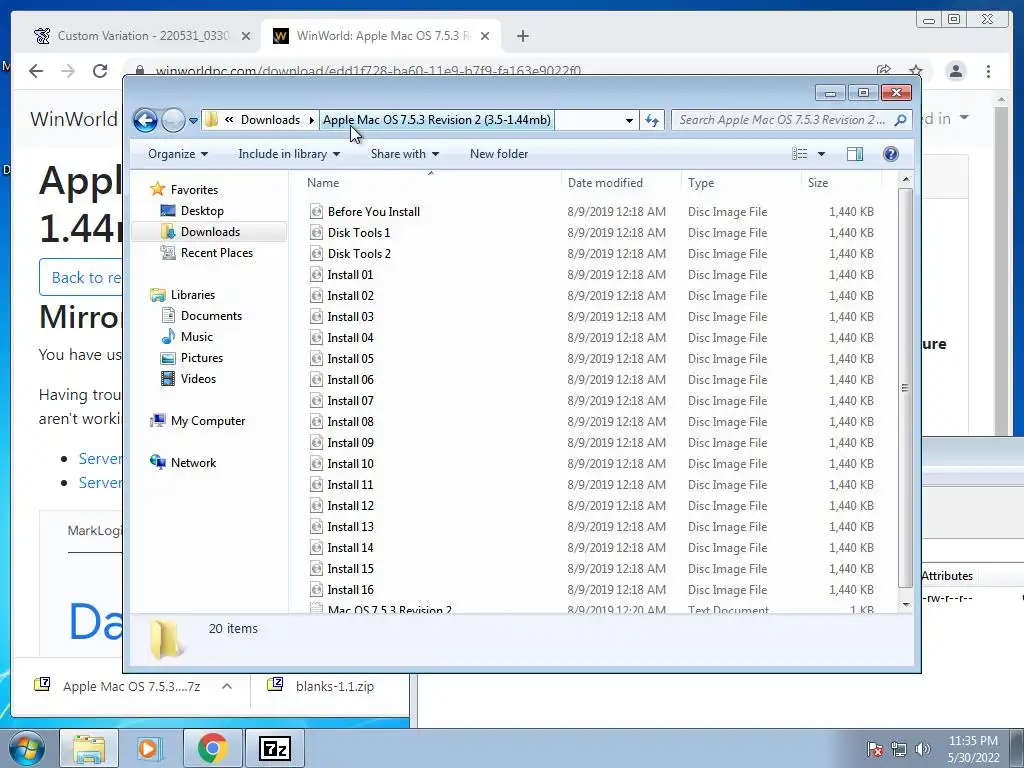Screen dimensions: 1024x768
Task: Click the Install 01 disc image icon
Action: 316,274
